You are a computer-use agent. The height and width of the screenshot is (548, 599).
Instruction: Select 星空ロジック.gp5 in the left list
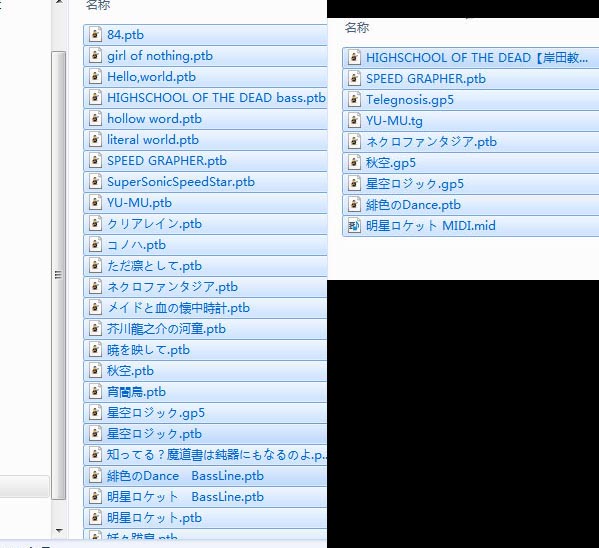205,413
